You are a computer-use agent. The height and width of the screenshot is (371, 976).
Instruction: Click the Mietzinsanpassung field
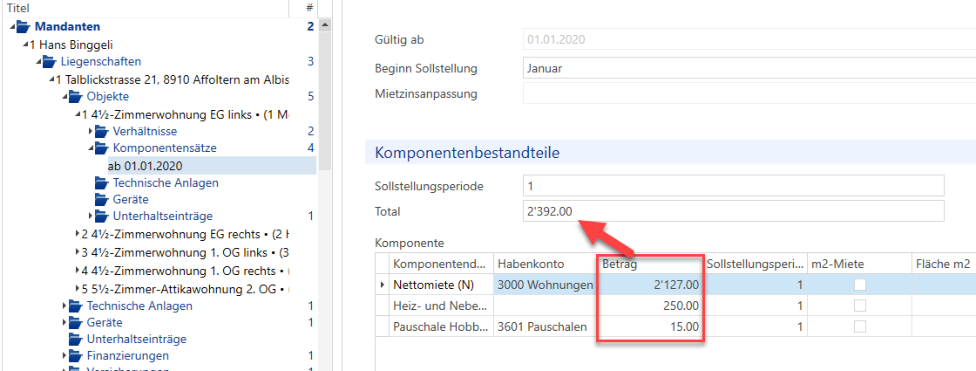coord(749,94)
